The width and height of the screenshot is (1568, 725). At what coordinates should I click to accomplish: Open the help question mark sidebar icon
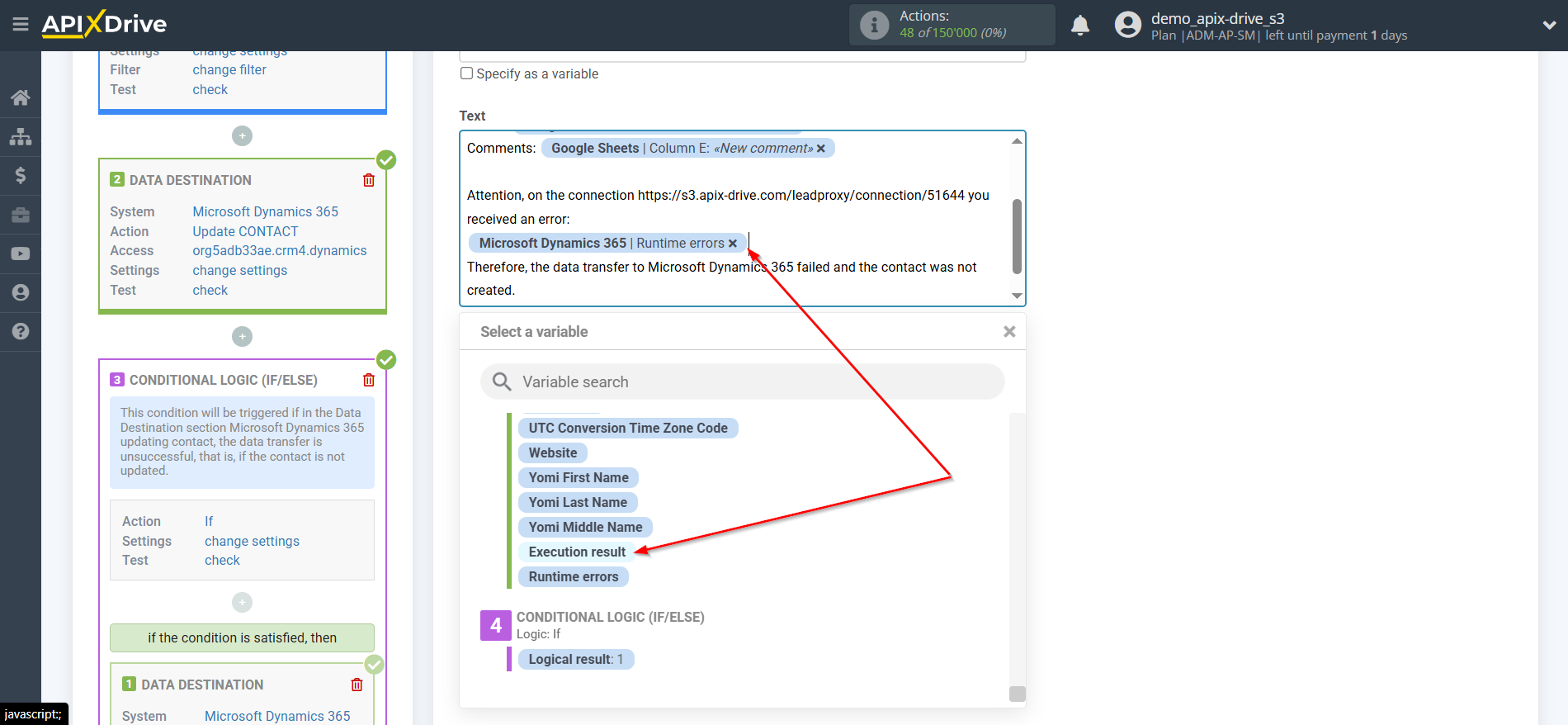click(x=21, y=331)
